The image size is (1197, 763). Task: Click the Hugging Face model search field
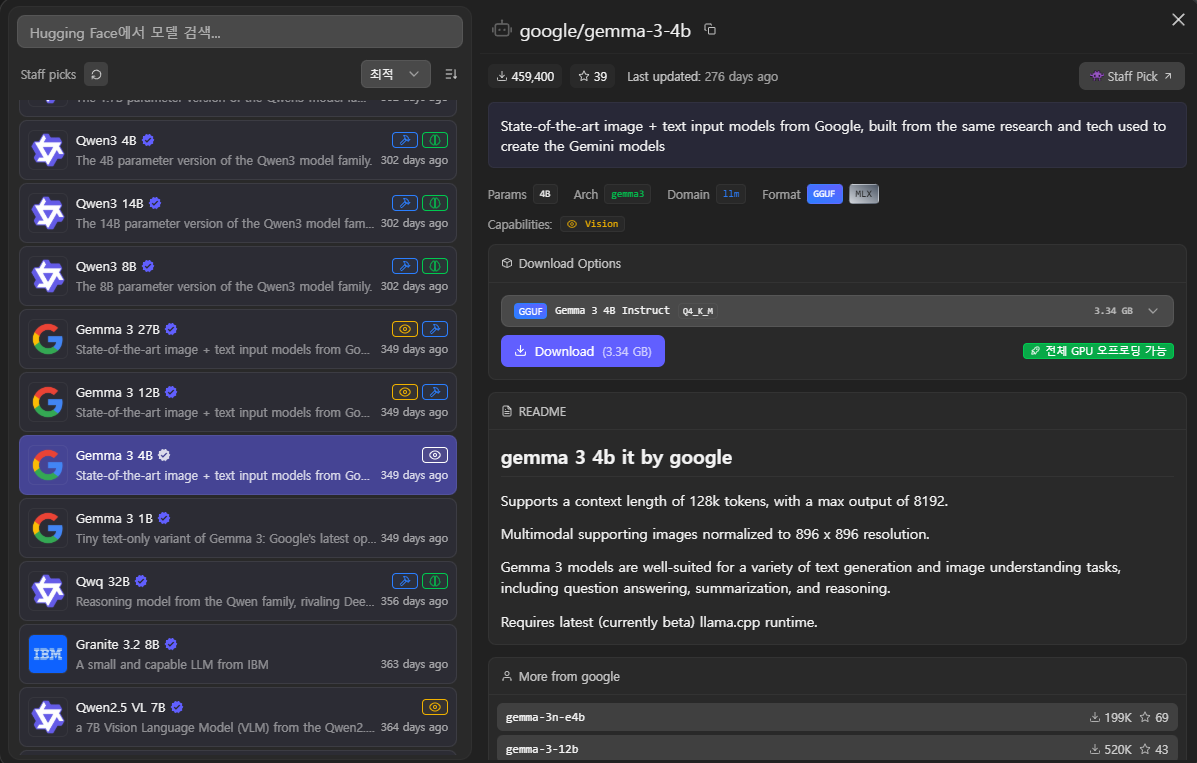click(240, 32)
